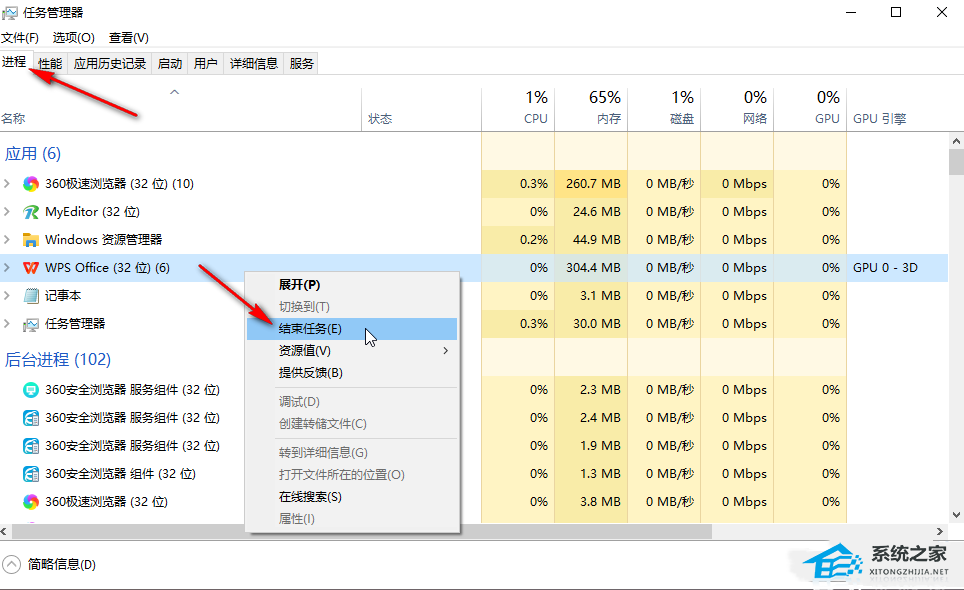The image size is (964, 590).
Task: Sort by the 磁盘 column header
Action: point(664,109)
